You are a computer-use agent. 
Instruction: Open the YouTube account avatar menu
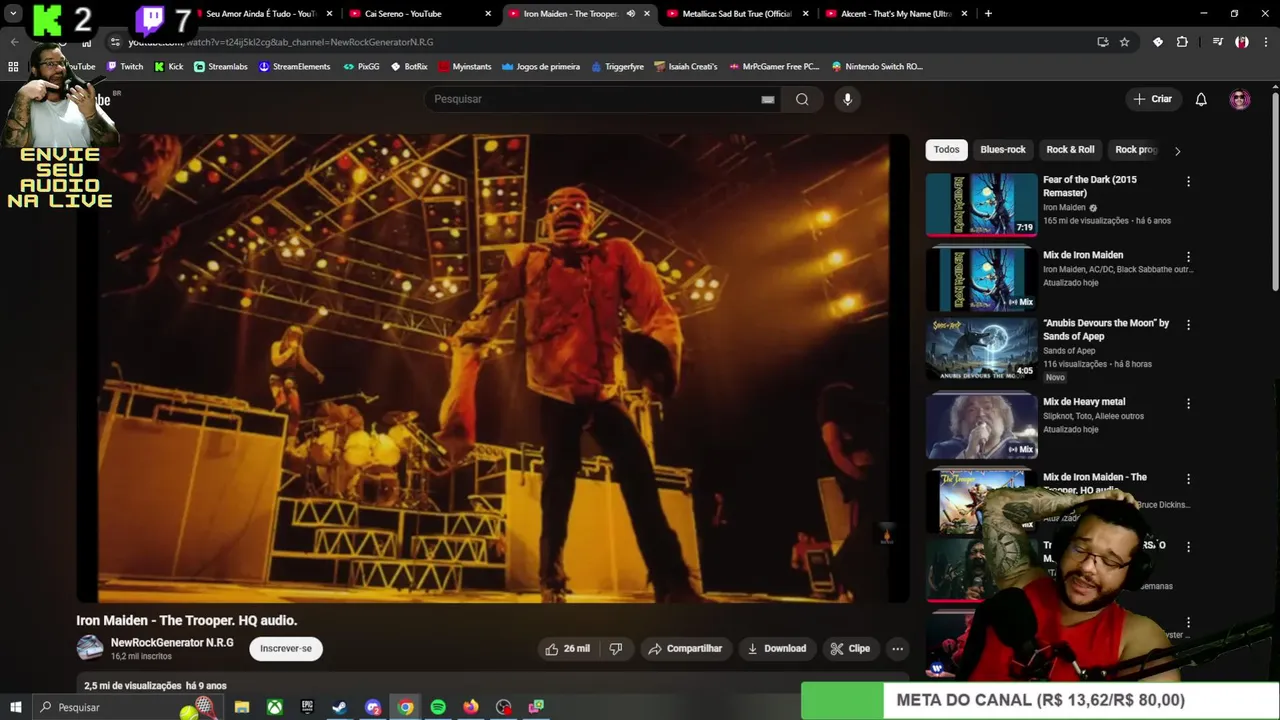(x=1240, y=99)
